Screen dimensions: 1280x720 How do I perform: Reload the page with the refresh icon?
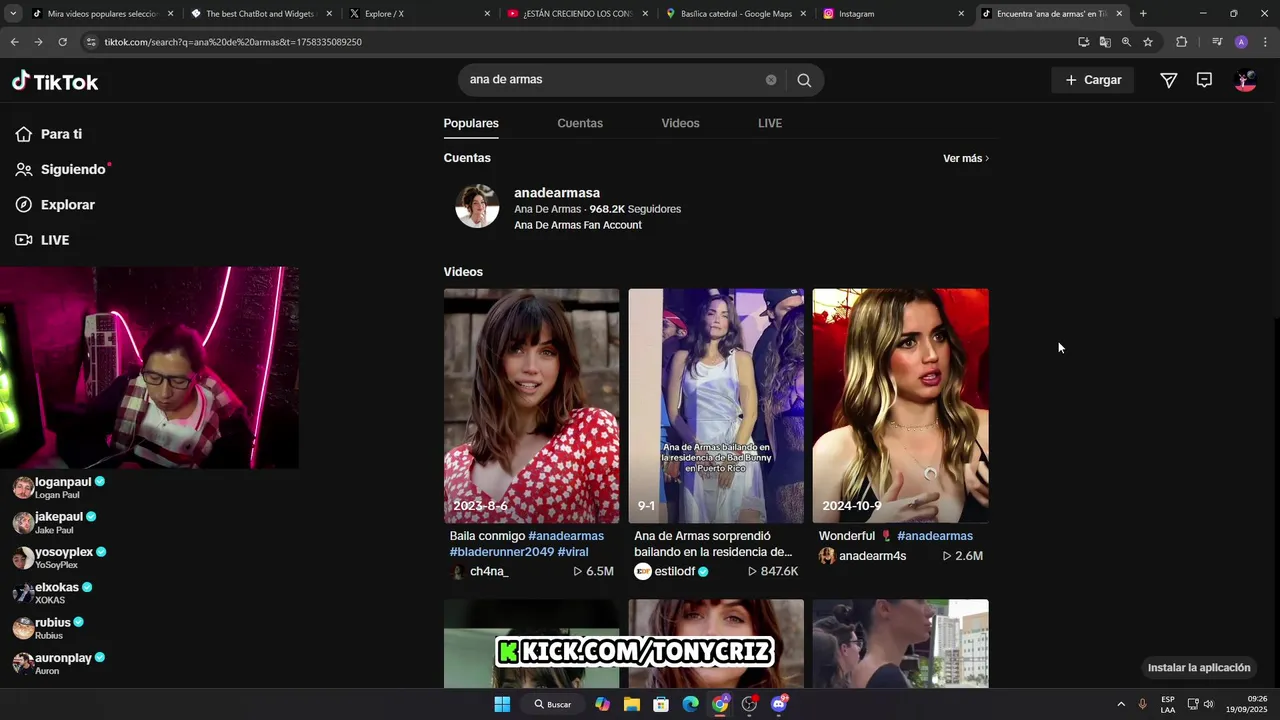[62, 42]
